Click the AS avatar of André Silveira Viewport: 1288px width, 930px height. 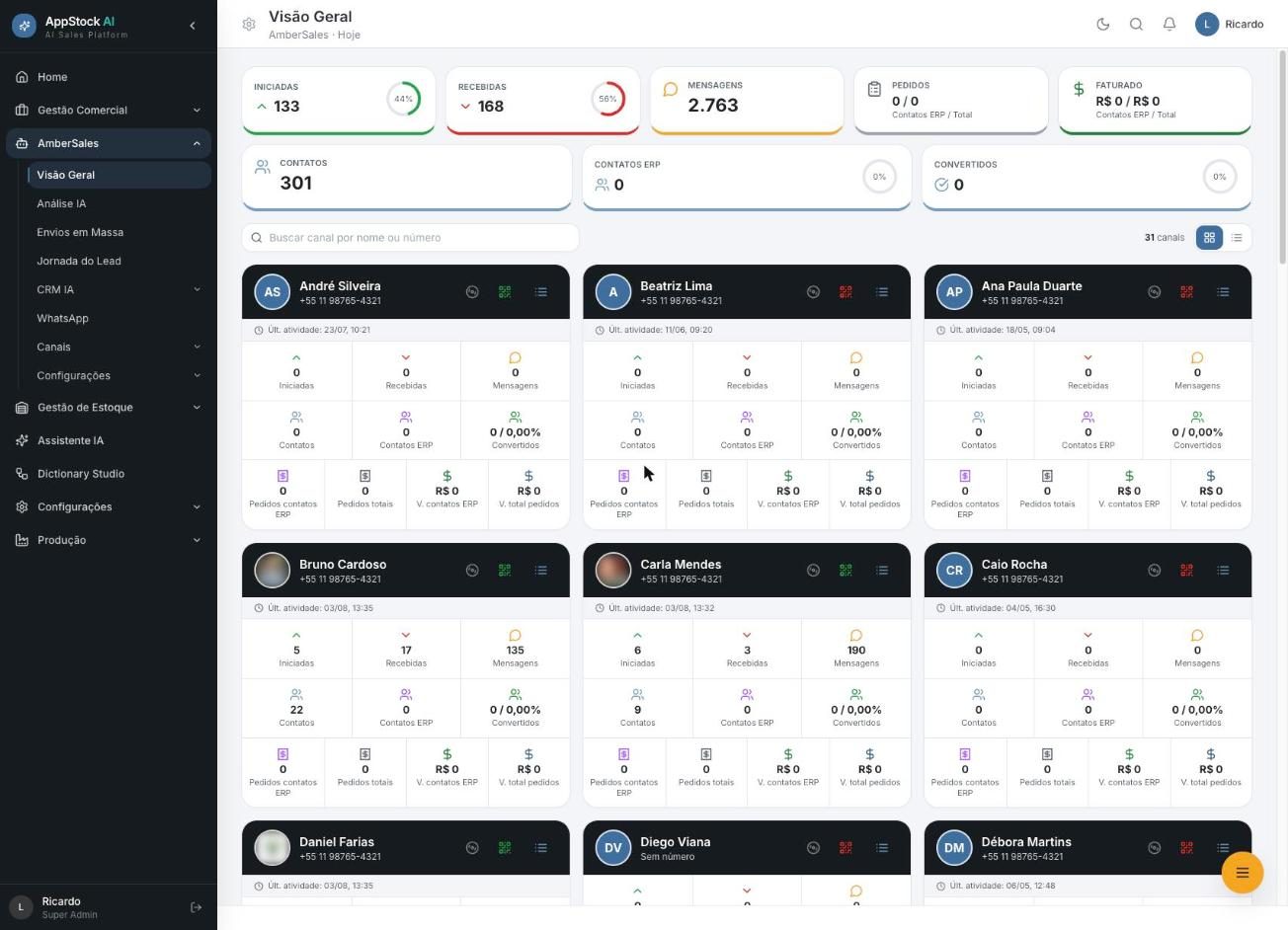point(272,292)
